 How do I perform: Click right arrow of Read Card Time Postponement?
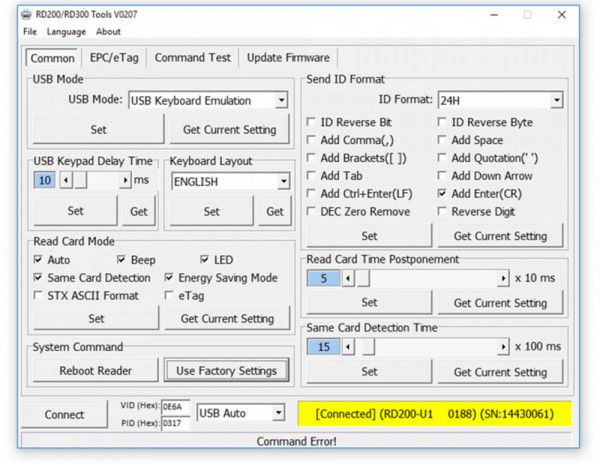503,278
